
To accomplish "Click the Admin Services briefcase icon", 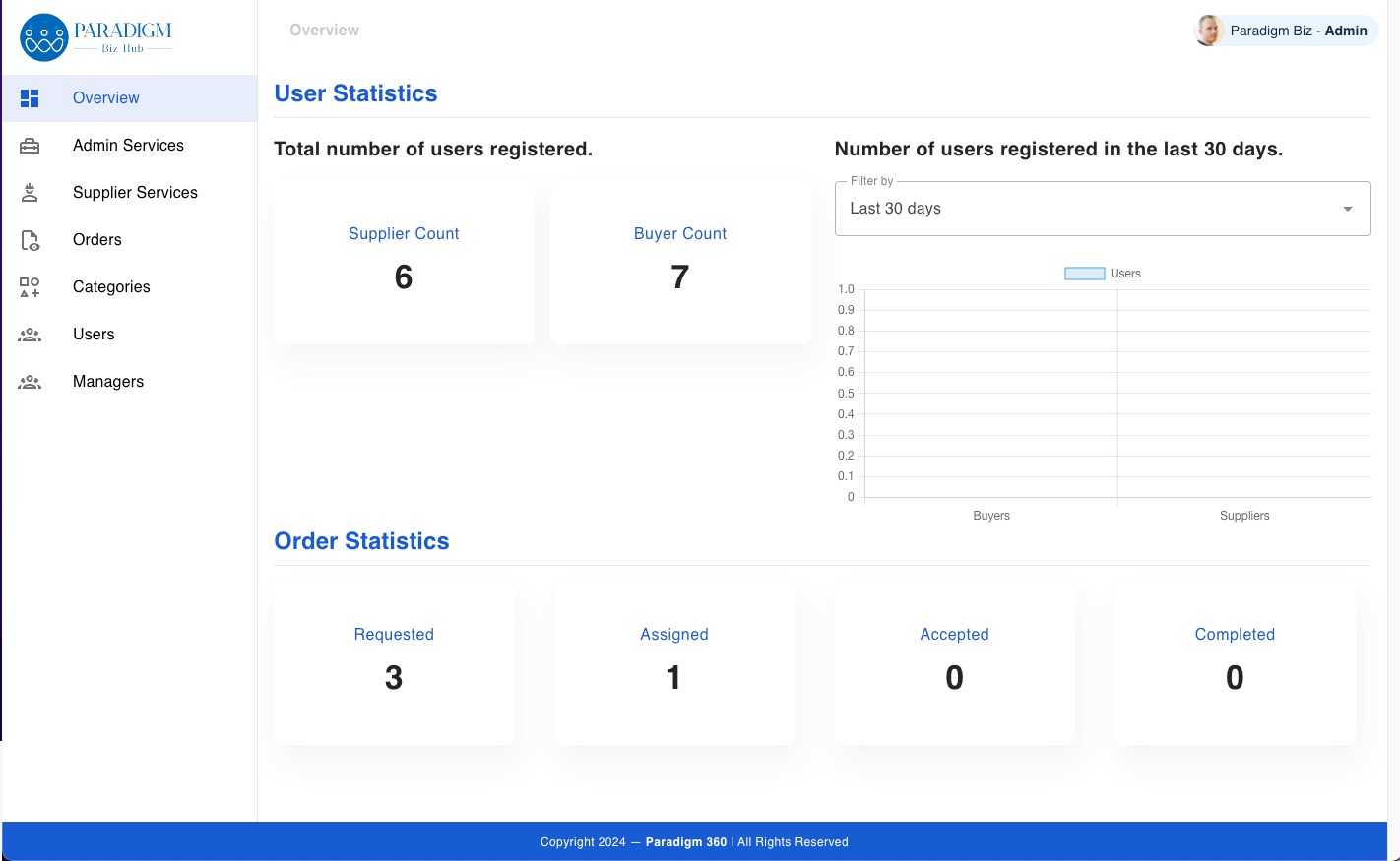I will point(30,146).
